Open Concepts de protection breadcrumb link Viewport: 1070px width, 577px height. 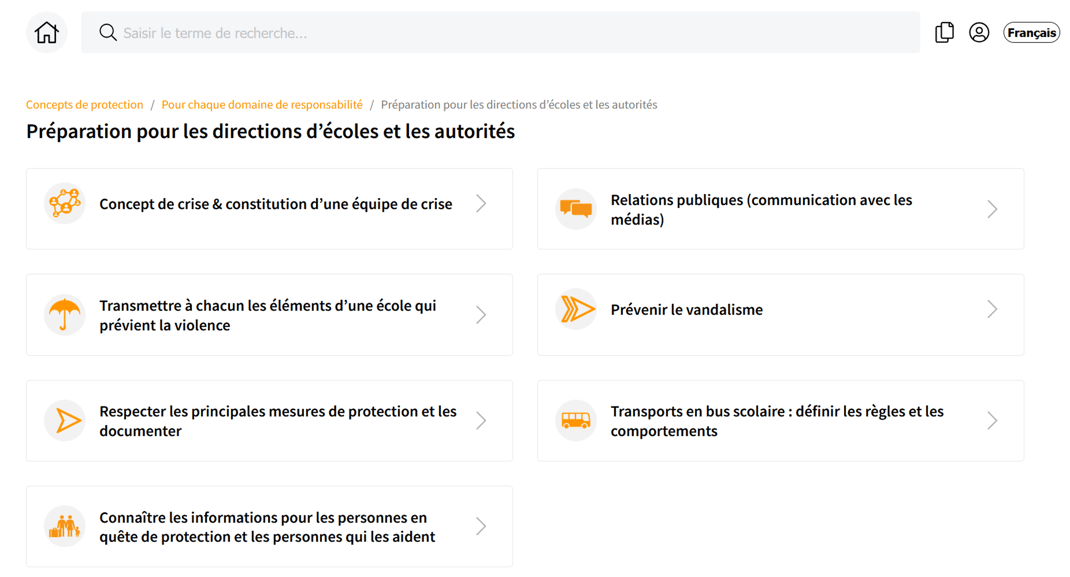[x=85, y=105]
